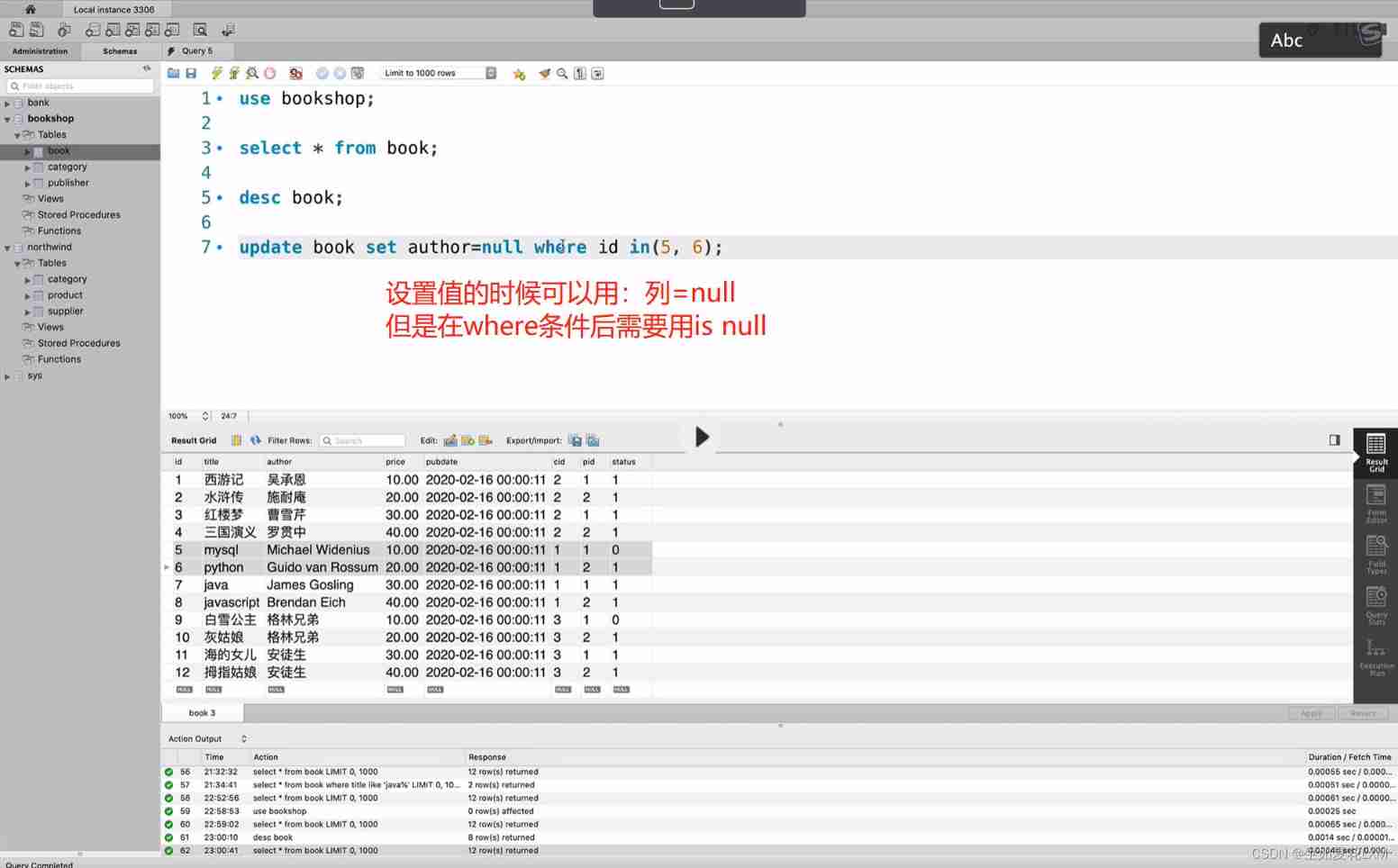Click the Filter objects search field
Screen dimensions: 1398x868
tap(80, 86)
